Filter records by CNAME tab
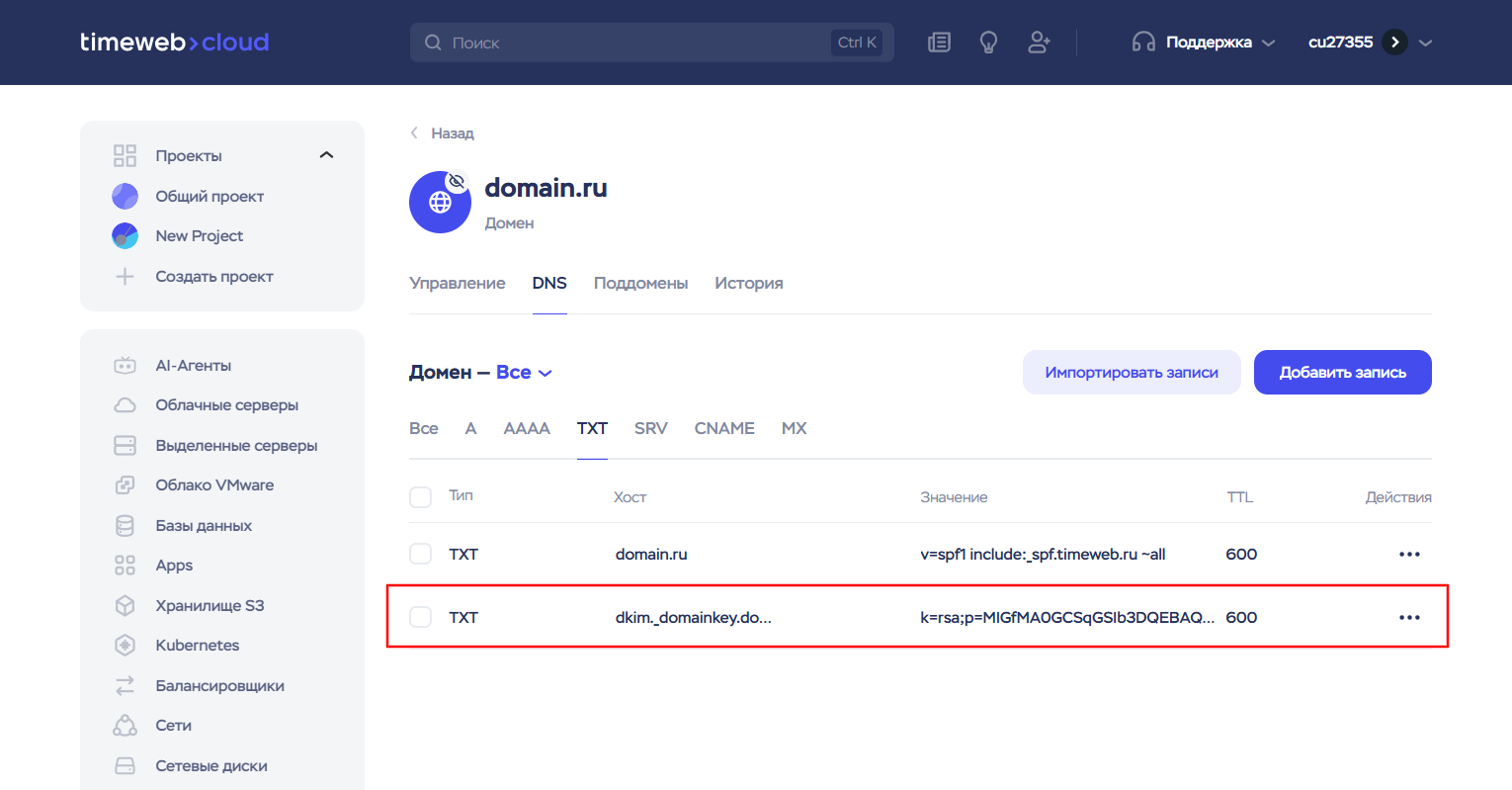This screenshot has height=790, width=1512. click(x=724, y=428)
